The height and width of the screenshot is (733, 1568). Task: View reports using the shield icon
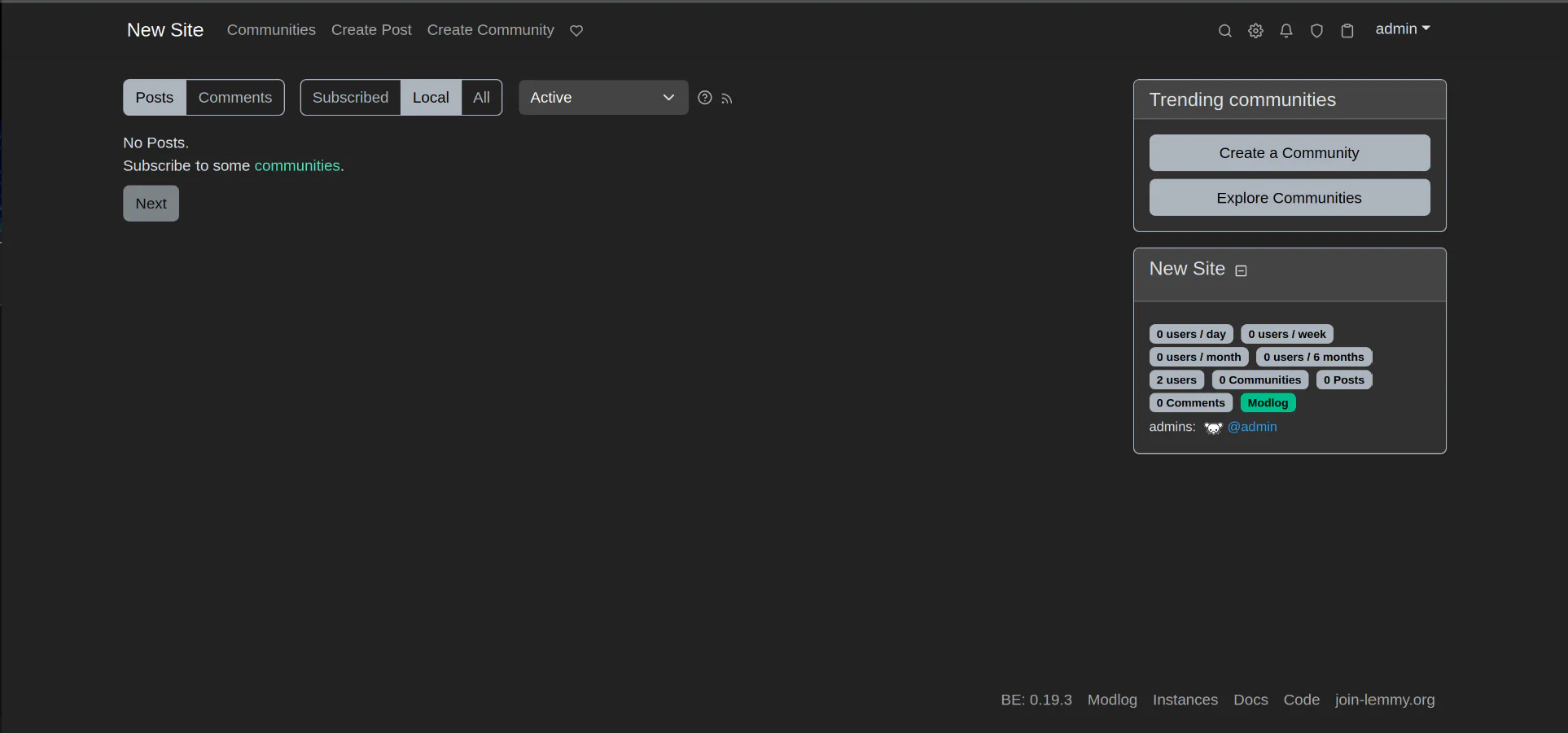[x=1316, y=31]
